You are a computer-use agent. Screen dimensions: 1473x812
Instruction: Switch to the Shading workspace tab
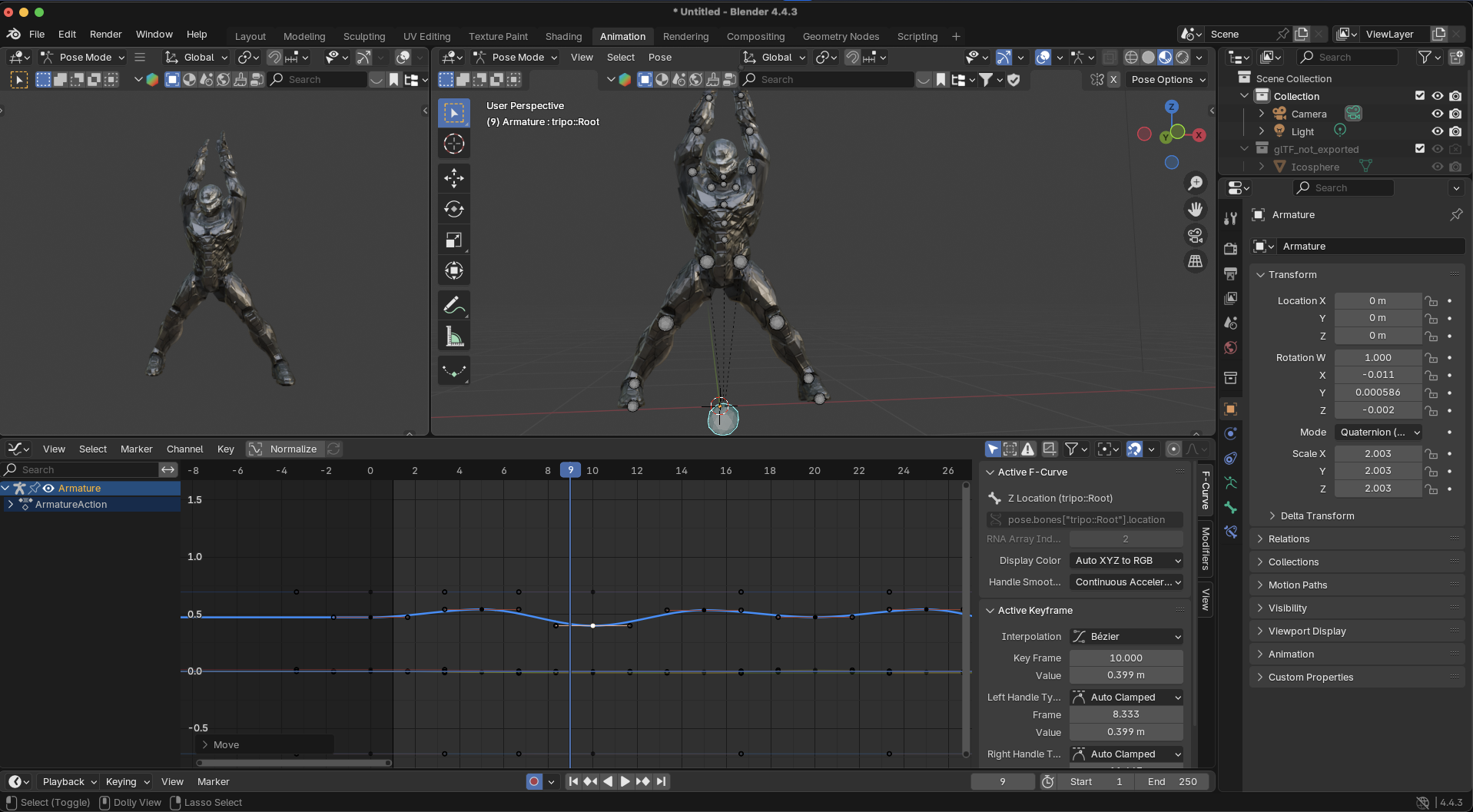[563, 36]
